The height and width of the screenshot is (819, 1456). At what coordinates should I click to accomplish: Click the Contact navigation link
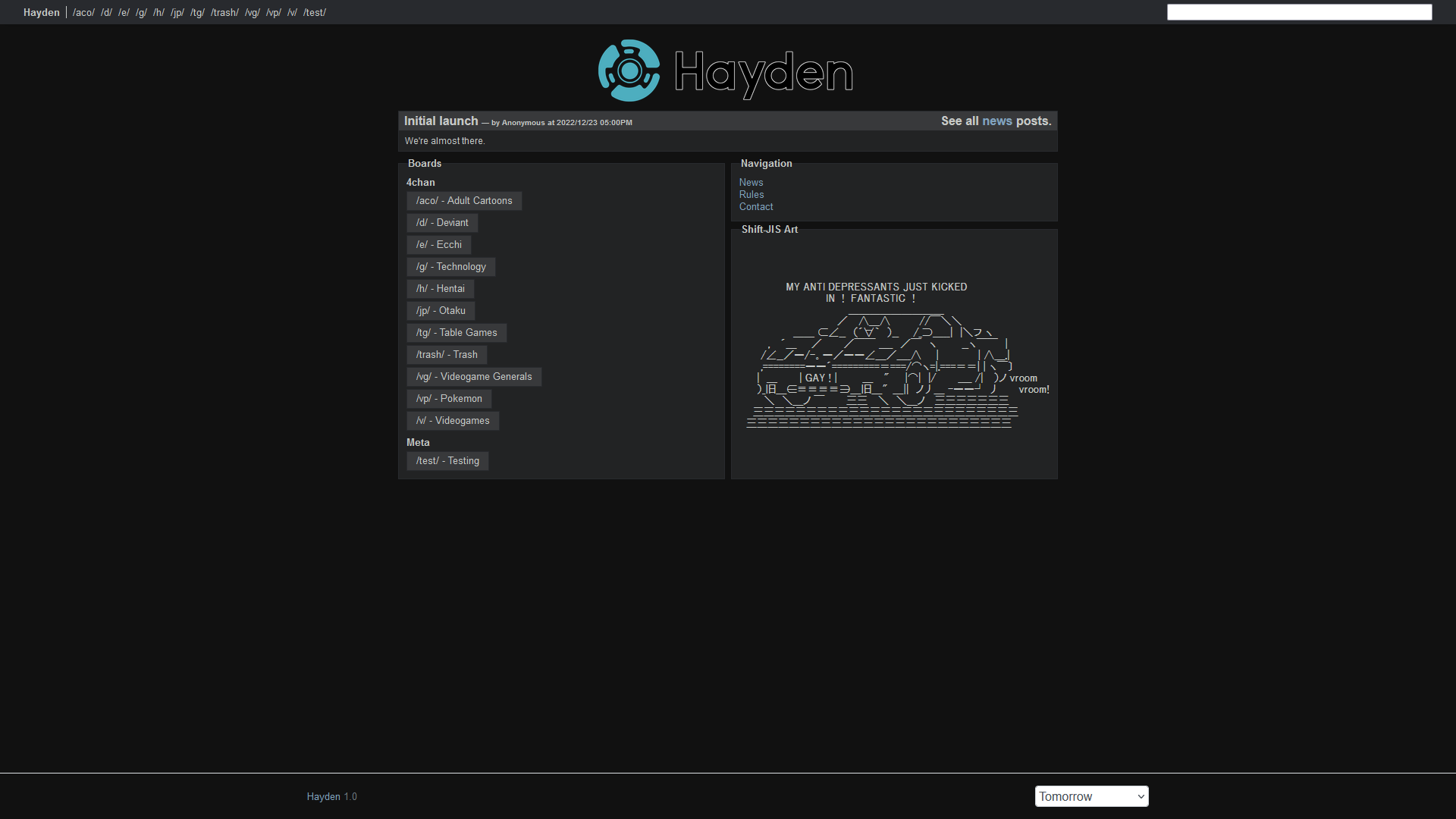pyautogui.click(x=755, y=207)
